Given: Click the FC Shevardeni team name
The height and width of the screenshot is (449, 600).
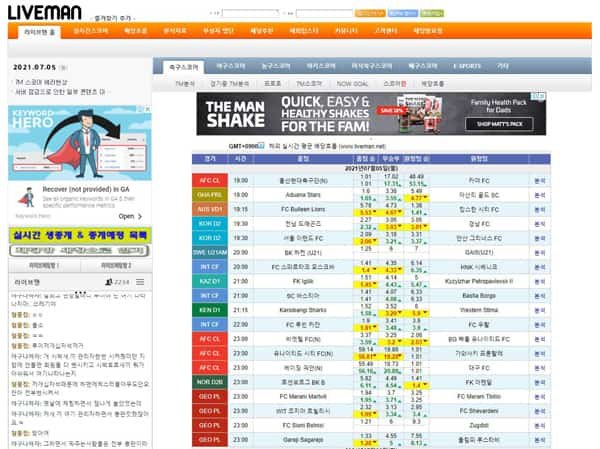Looking at the screenshot, I should (x=479, y=411).
